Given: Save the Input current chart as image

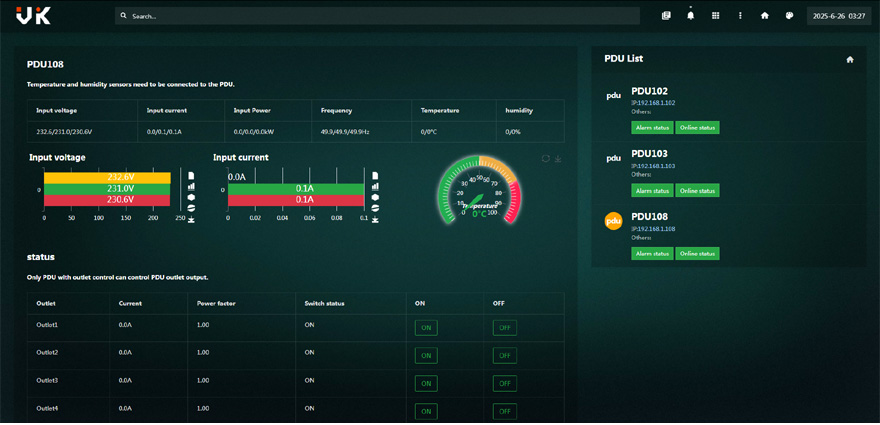Looking at the screenshot, I should pyautogui.click(x=375, y=219).
